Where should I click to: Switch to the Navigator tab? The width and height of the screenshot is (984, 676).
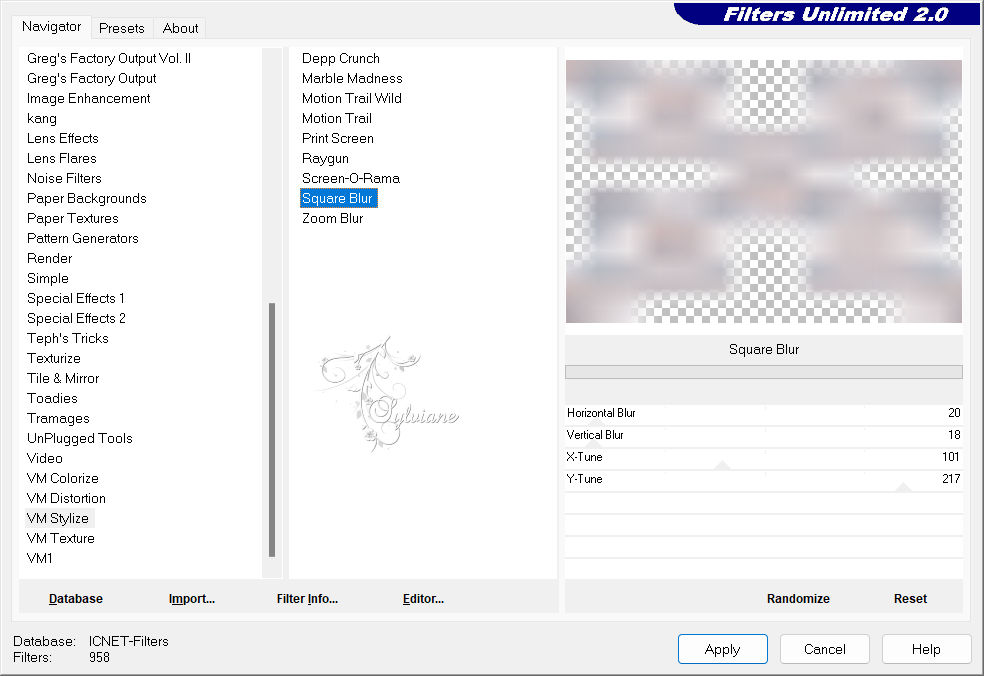(x=51, y=27)
